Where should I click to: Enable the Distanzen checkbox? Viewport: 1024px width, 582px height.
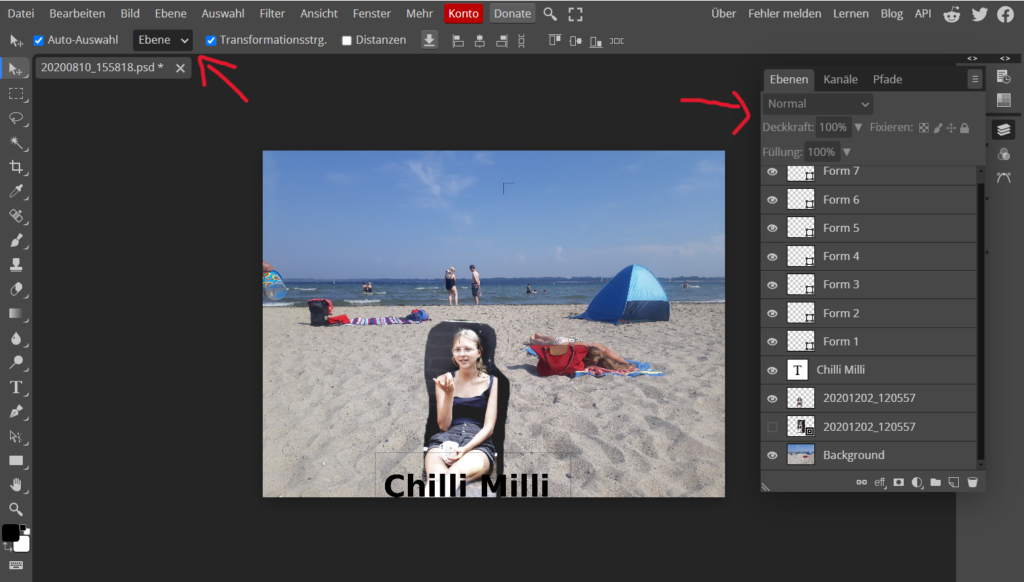pos(347,40)
